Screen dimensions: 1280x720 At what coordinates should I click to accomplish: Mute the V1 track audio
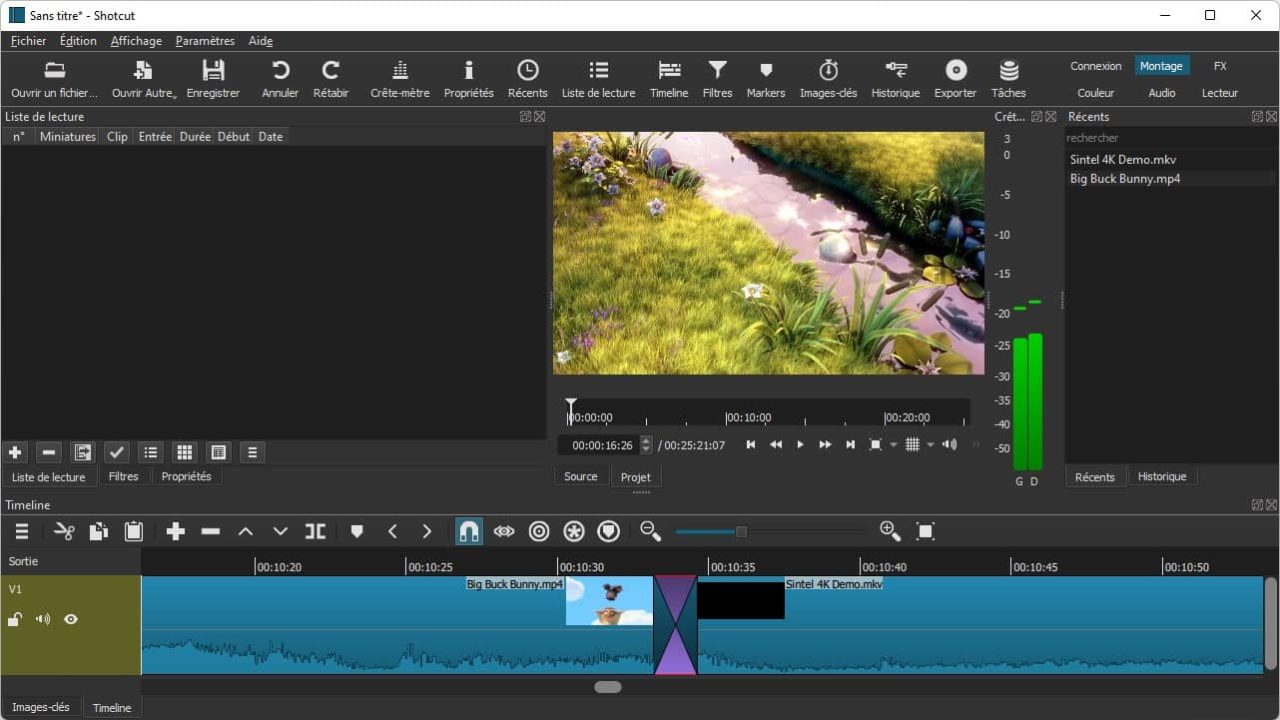[x=43, y=620]
